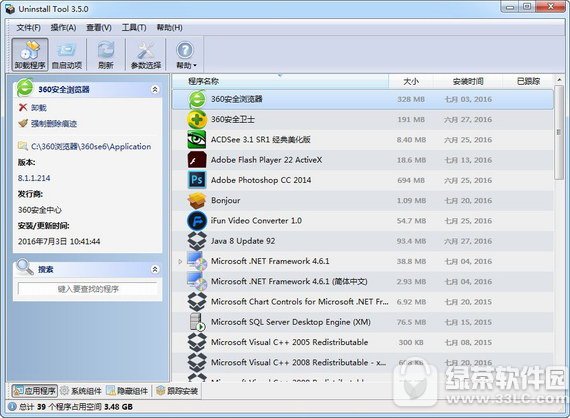This screenshot has width=570, height=418.
Task: Click the publisher 360安全中心
Action: (x=40, y=210)
